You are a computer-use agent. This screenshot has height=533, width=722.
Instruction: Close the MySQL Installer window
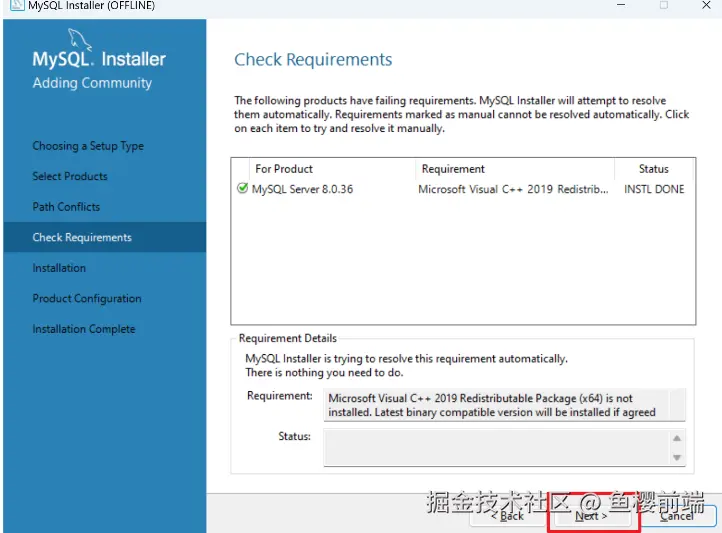tap(706, 5)
